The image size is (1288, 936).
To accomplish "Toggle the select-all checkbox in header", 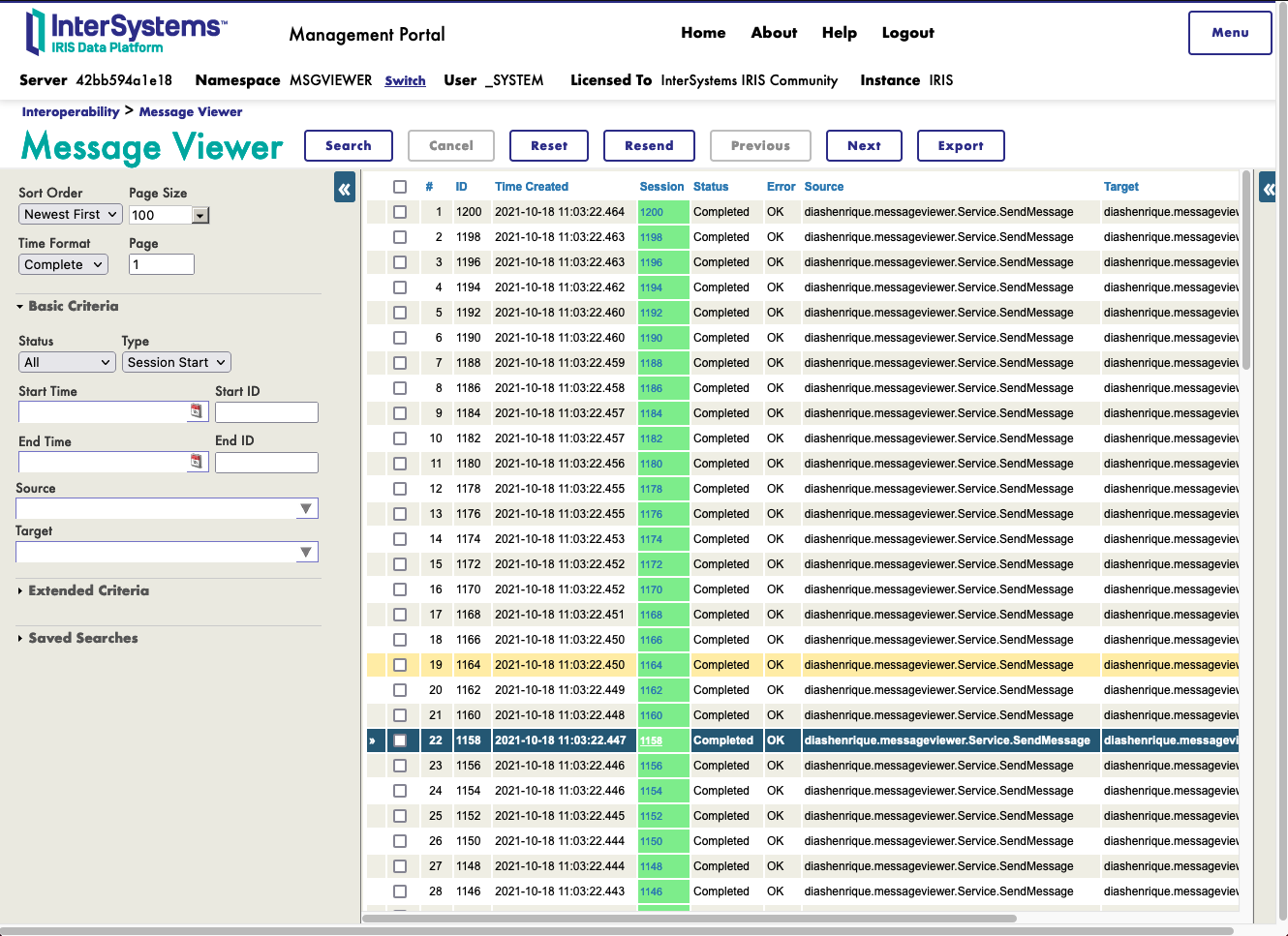I will point(400,187).
